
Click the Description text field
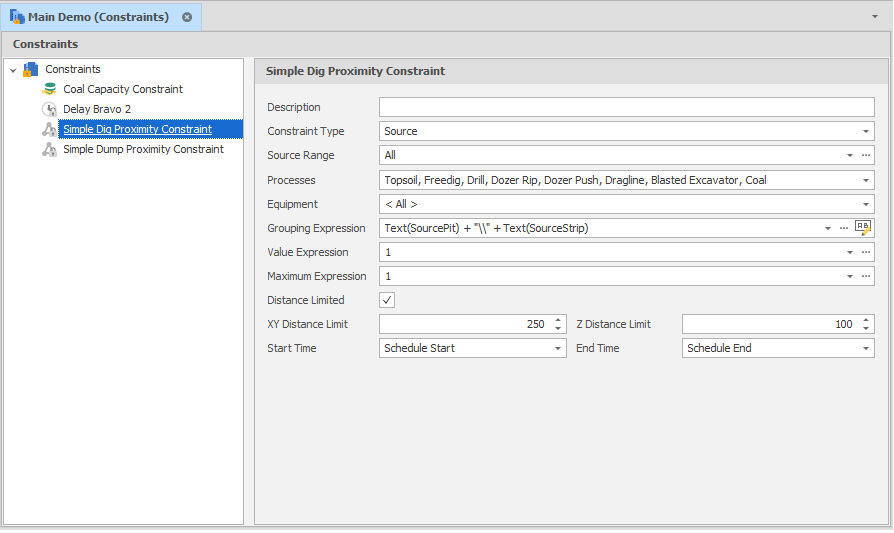[x=626, y=107]
